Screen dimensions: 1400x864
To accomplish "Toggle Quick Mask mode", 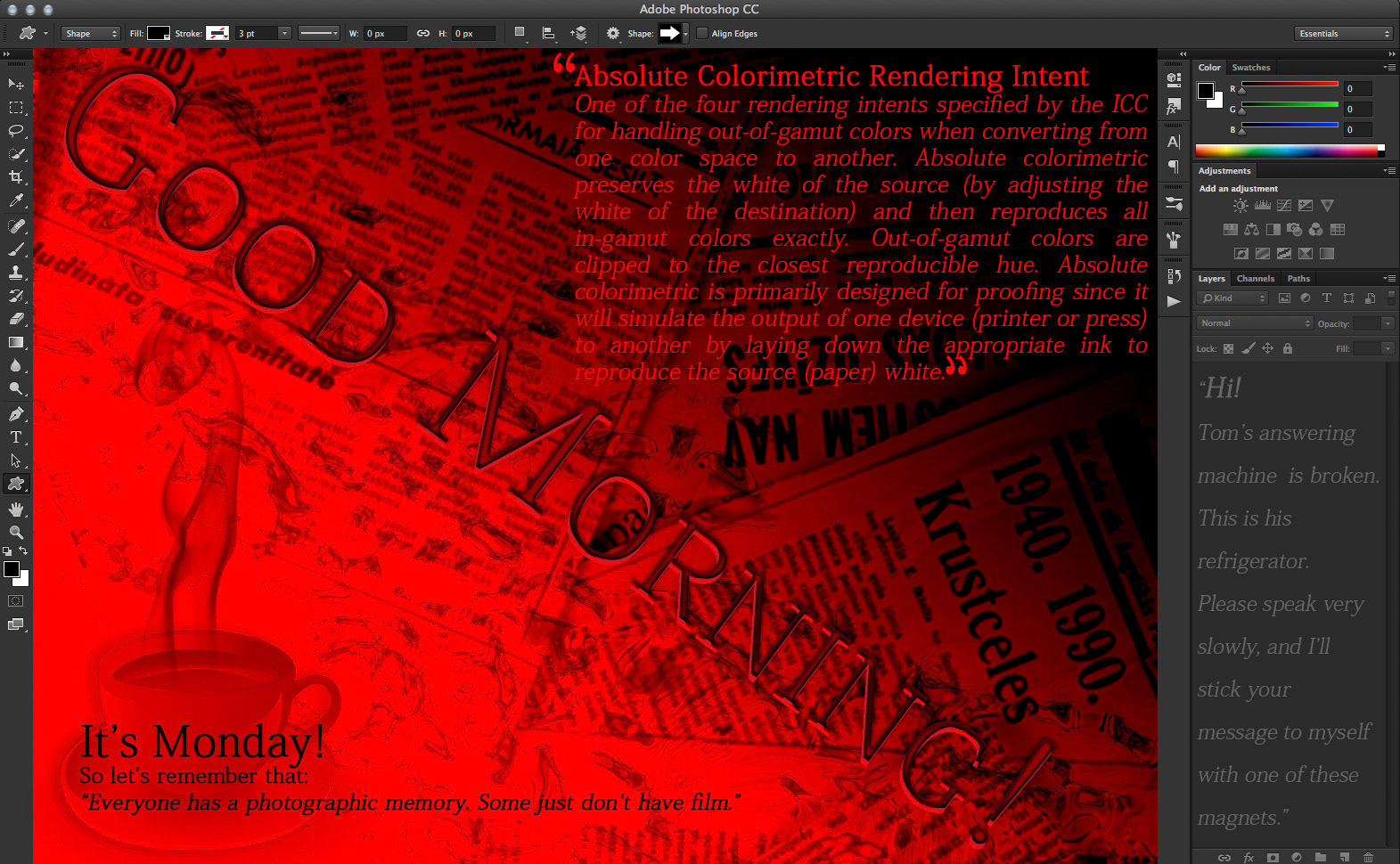I will click(16, 601).
